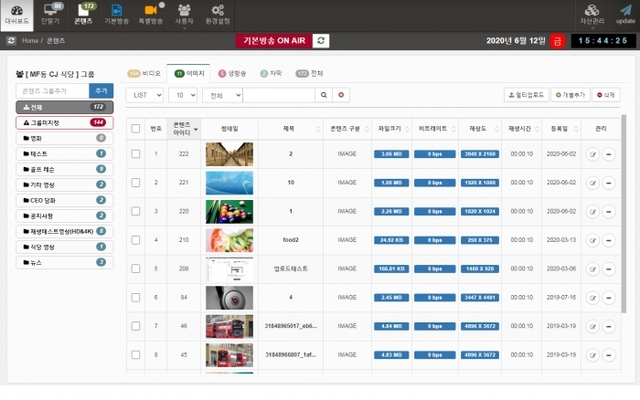640x400 pixels.
Task: Check the box for content ID 221
Action: point(136,182)
